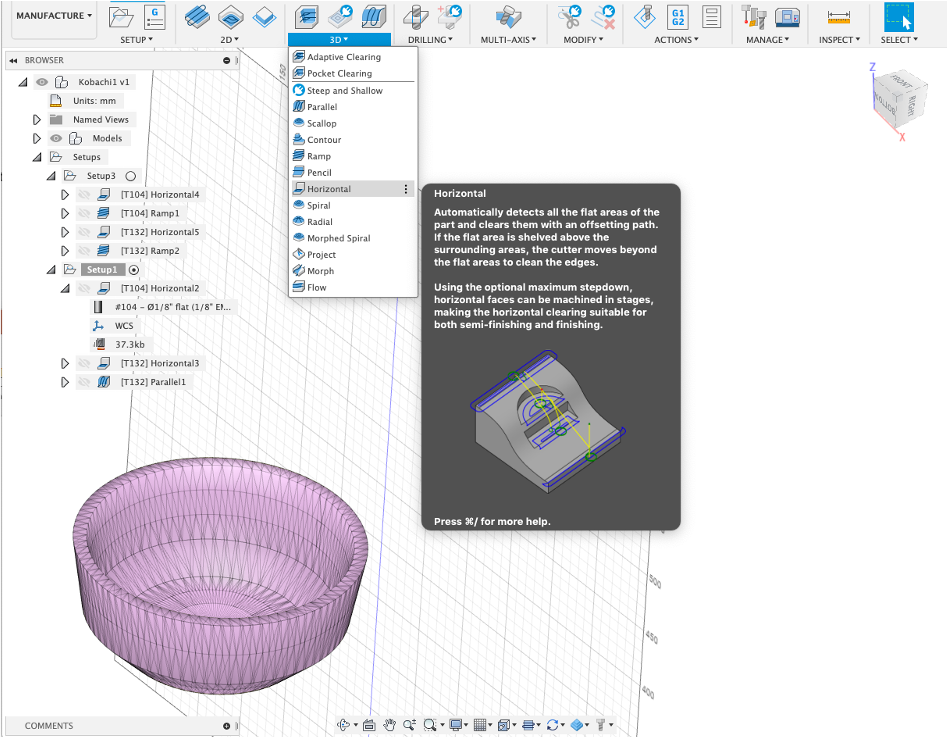Close the 3D dropdown menu header
This screenshot has height=737, width=947.
pyautogui.click(x=339, y=39)
